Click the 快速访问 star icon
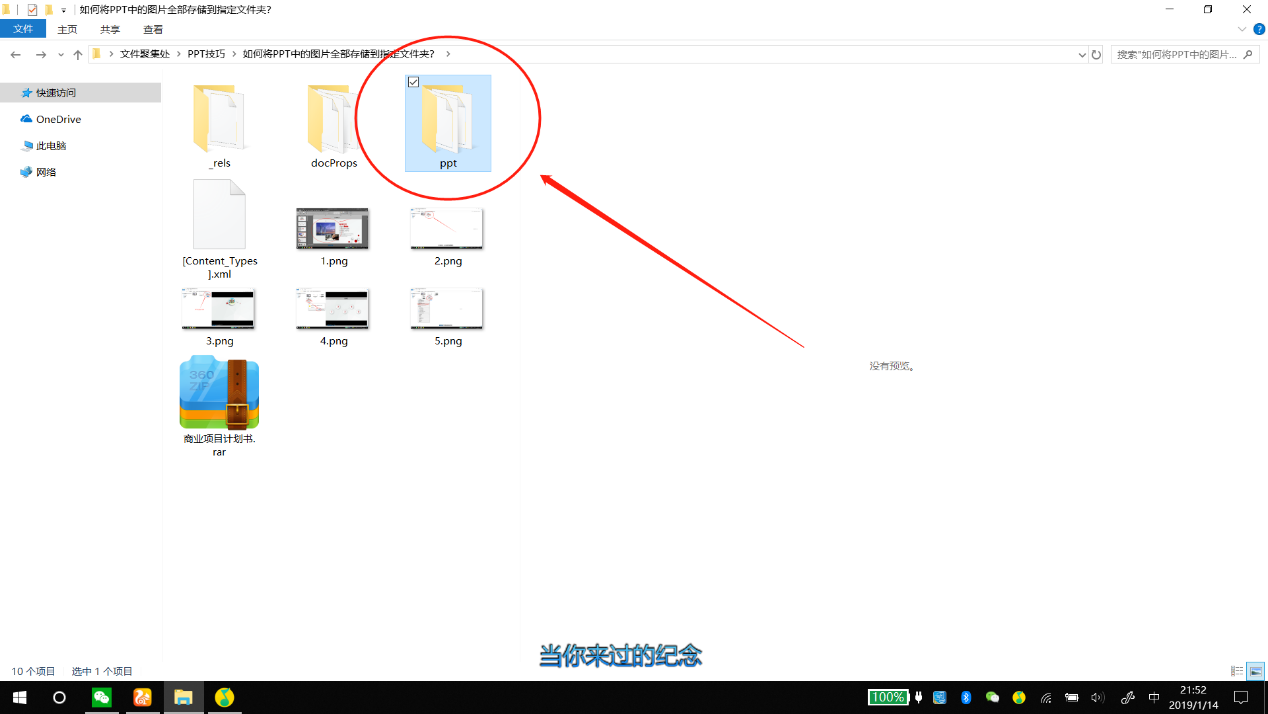Image resolution: width=1268 pixels, height=714 pixels. coord(27,93)
